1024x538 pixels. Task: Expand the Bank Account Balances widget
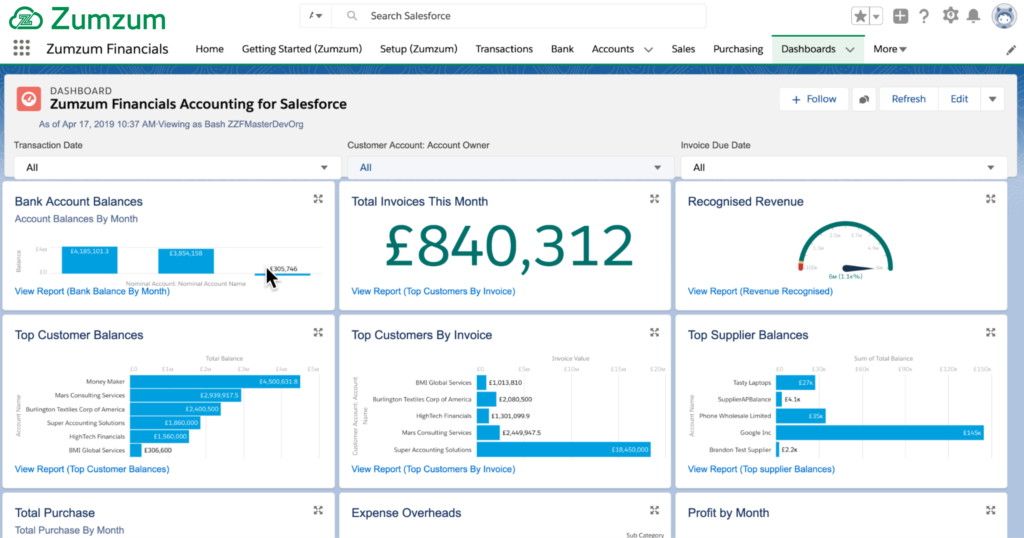tap(318, 199)
